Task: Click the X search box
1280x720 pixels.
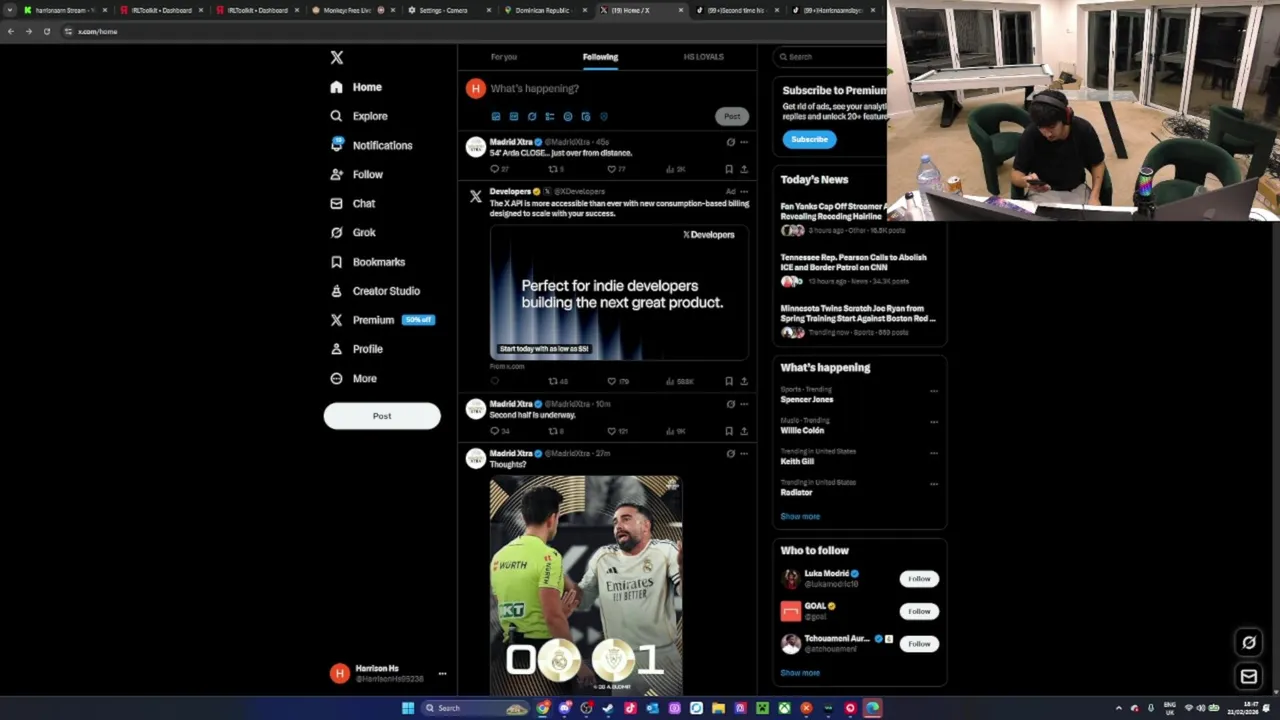Action: pyautogui.click(x=828, y=57)
